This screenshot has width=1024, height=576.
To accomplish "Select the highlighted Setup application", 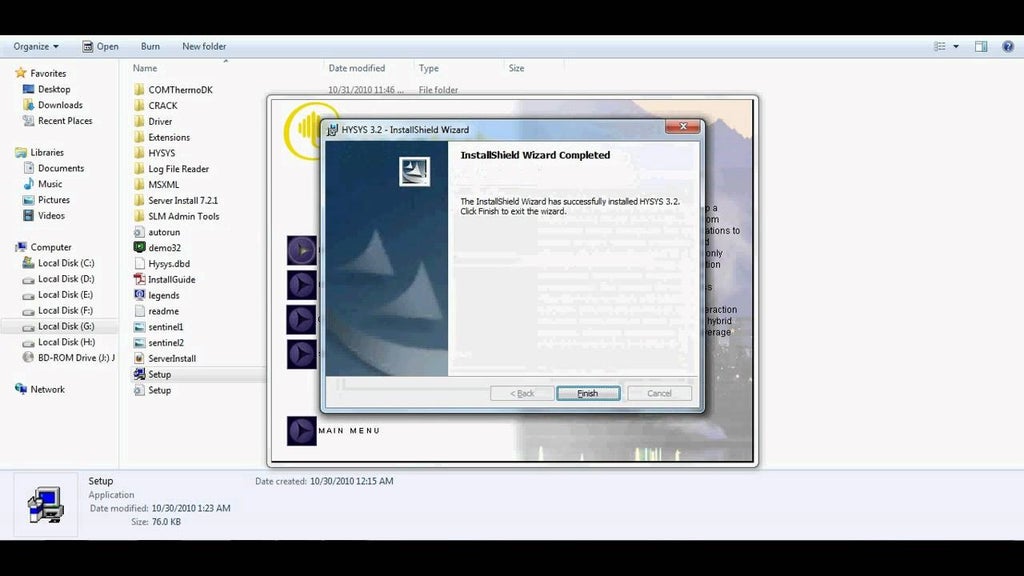I will pos(198,374).
